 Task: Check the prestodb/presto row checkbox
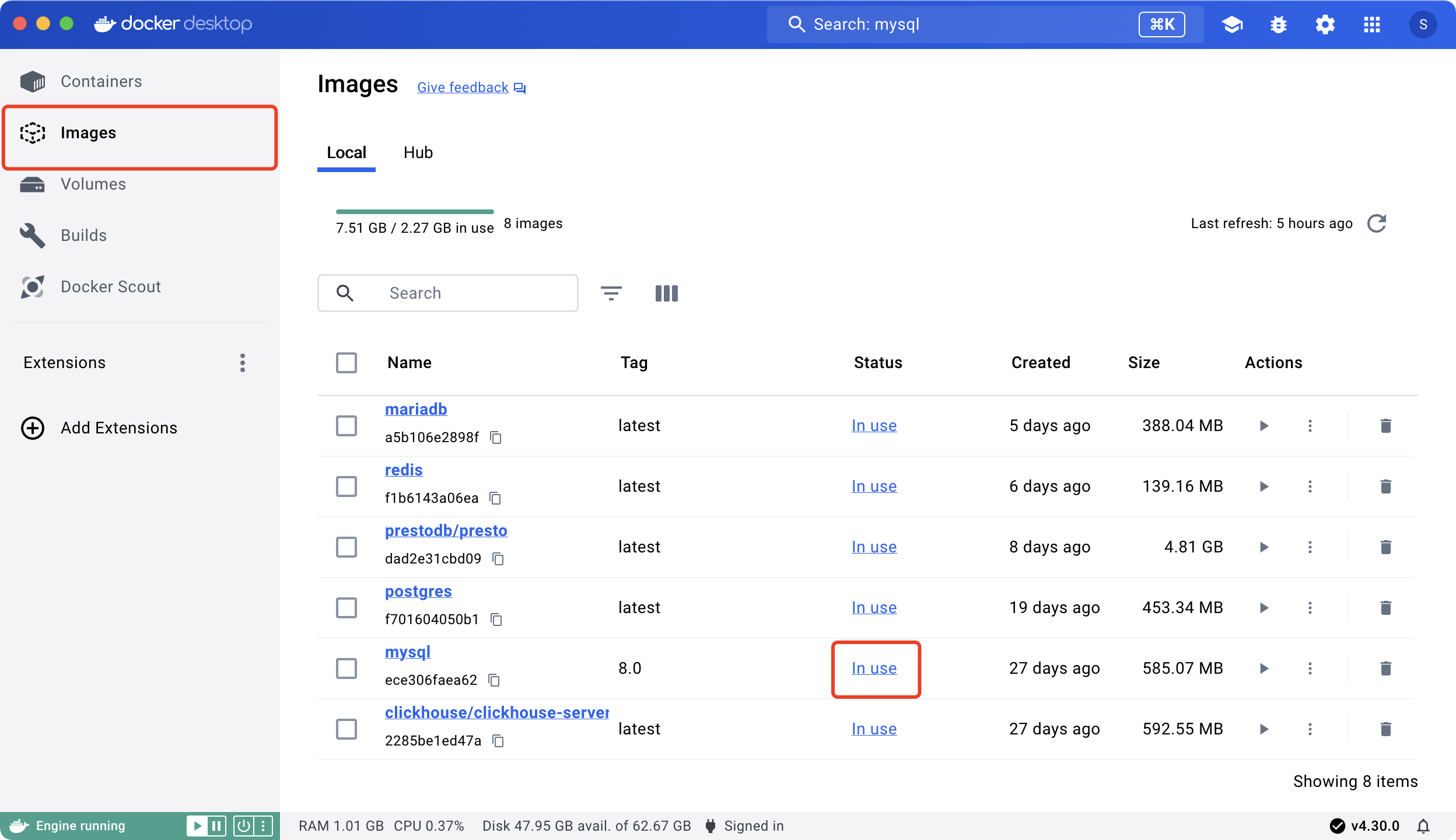(x=346, y=547)
